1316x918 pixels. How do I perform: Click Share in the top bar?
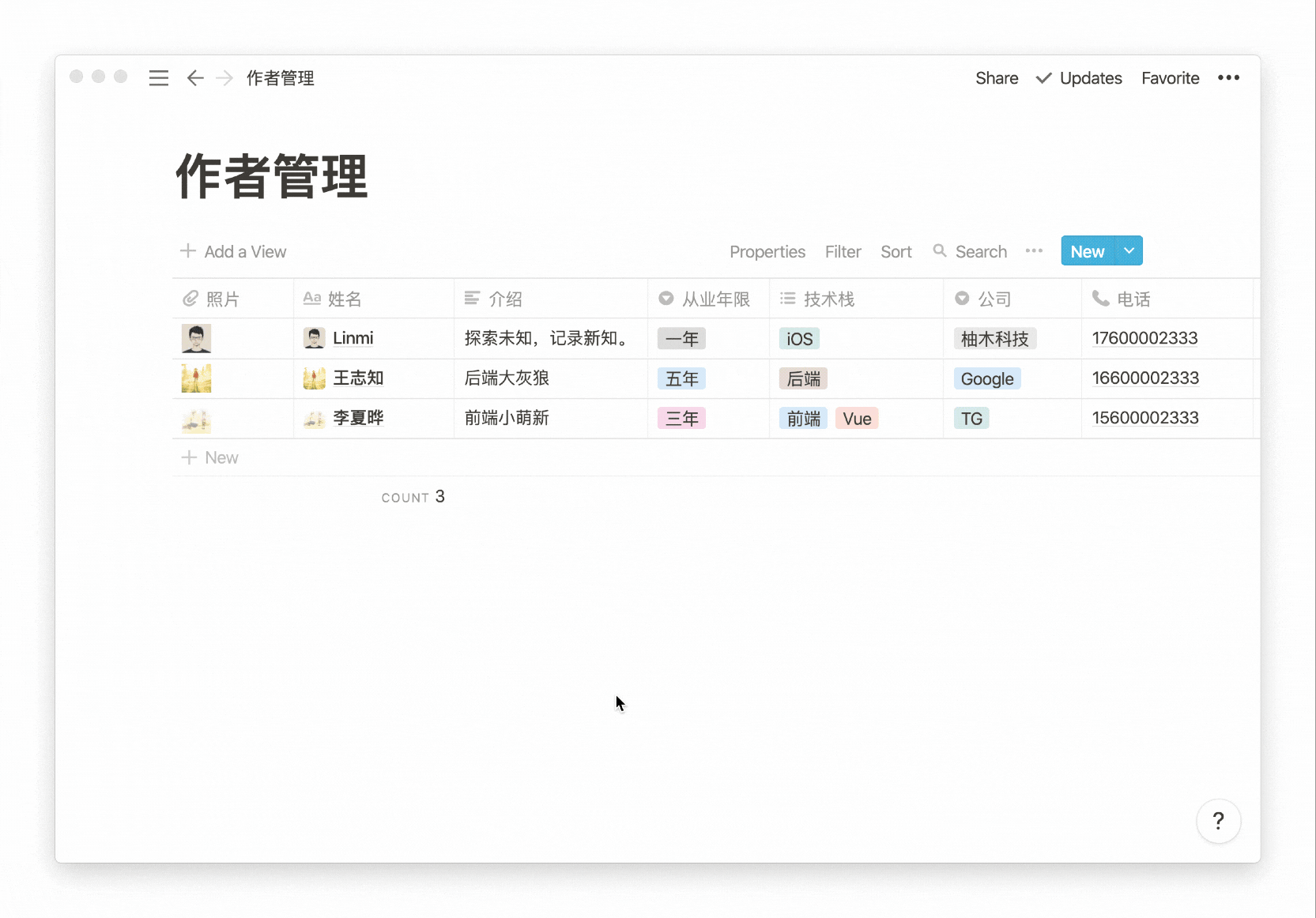pos(997,78)
